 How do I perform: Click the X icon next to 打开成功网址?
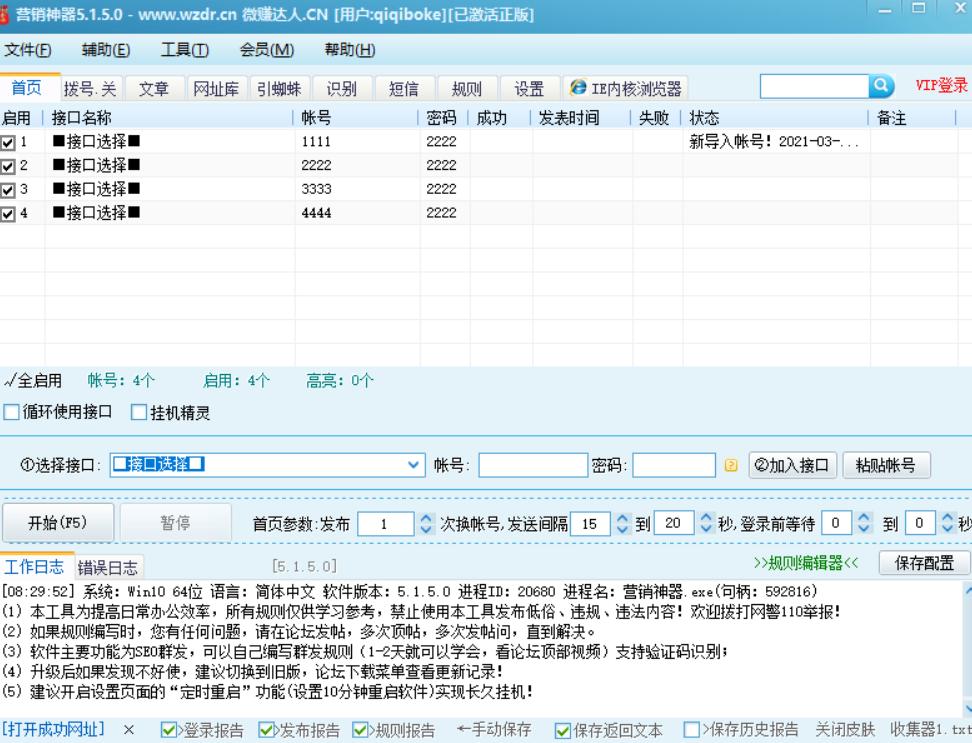(x=129, y=730)
